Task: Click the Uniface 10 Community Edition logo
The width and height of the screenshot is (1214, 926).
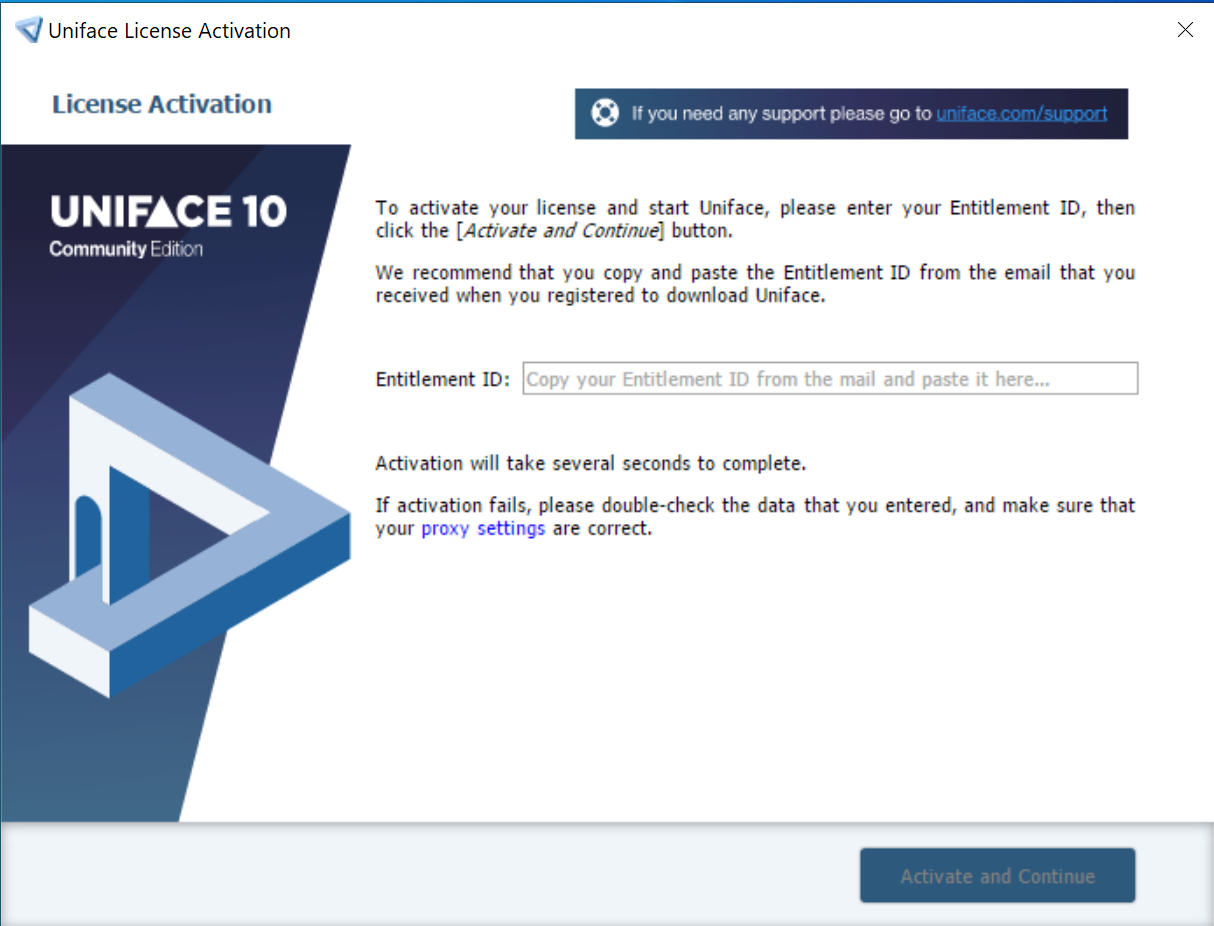Action: (168, 225)
